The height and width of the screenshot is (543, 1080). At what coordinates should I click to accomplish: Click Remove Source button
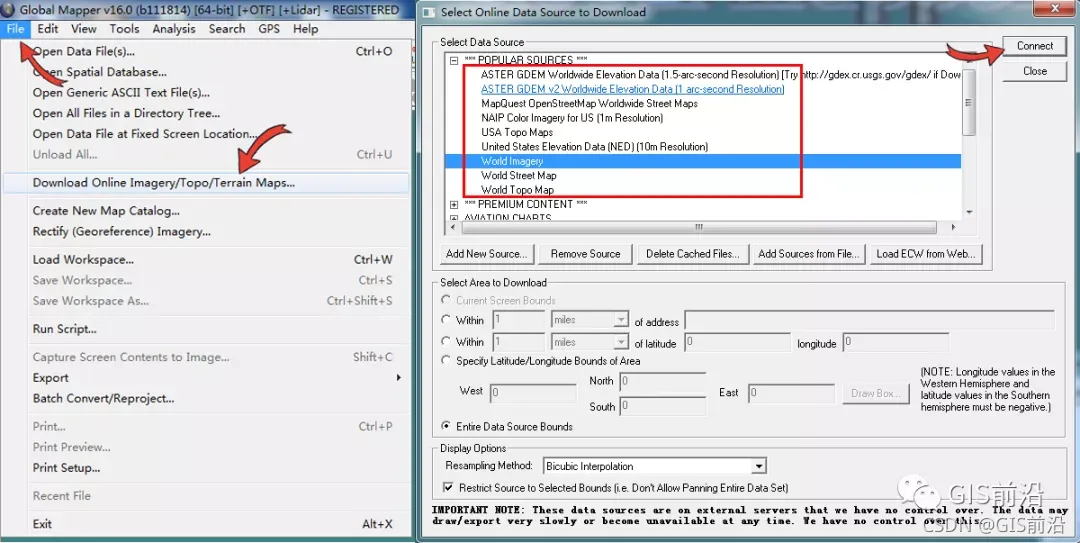[585, 254]
